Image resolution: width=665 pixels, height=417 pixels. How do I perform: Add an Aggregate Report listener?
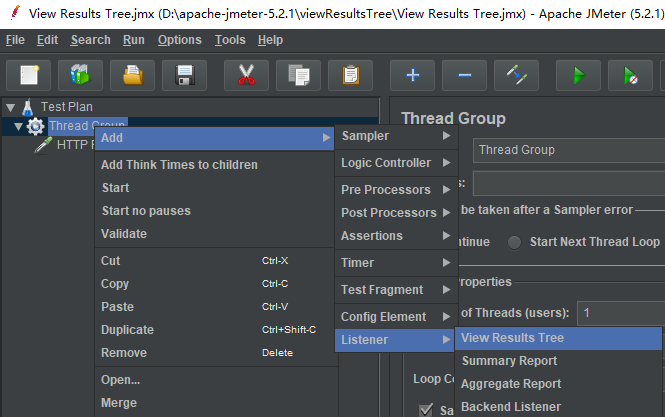(x=558, y=383)
